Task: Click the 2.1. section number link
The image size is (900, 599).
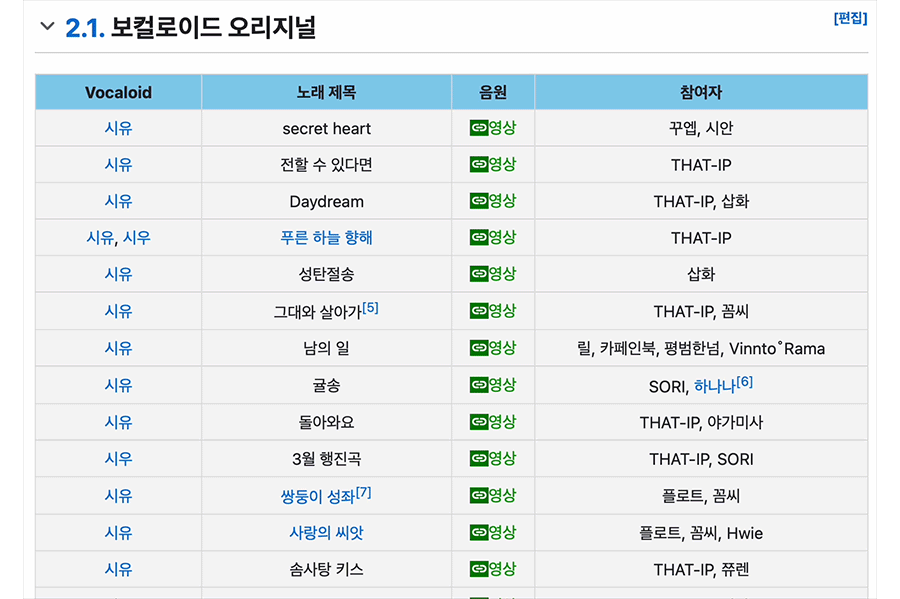Action: pyautogui.click(x=85, y=27)
